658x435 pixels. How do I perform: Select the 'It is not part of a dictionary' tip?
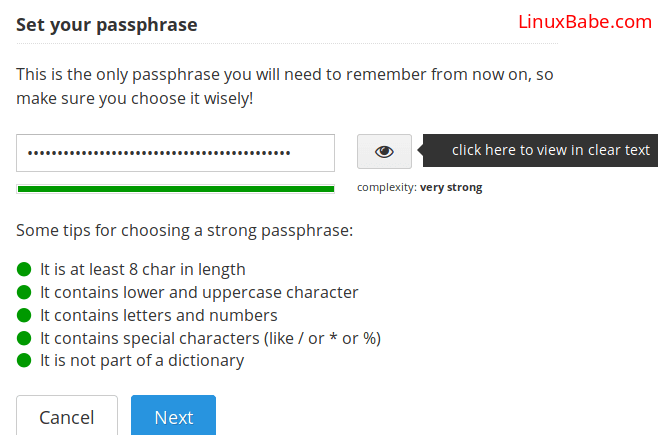click(x=142, y=360)
